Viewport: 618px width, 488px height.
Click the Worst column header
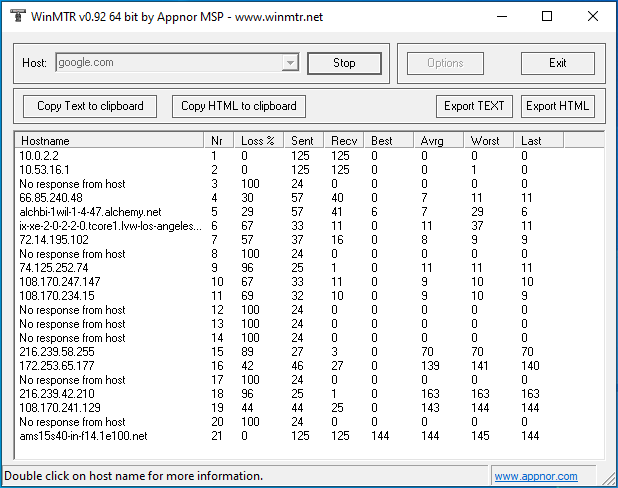tap(489, 141)
